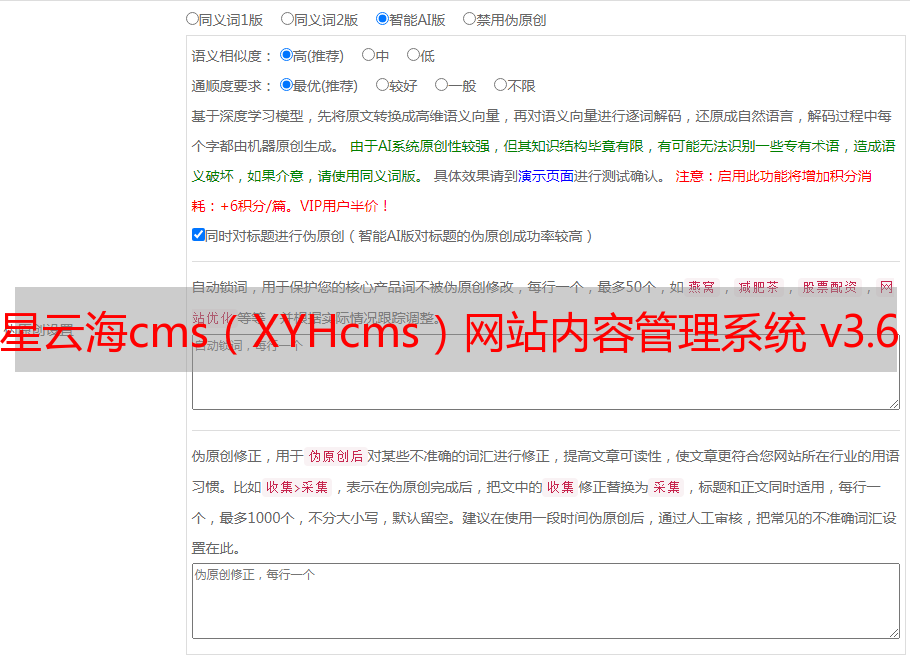Set 通顺度要求 to 最优(推荐)
This screenshot has height=658, width=911.
pyautogui.click(x=286, y=85)
